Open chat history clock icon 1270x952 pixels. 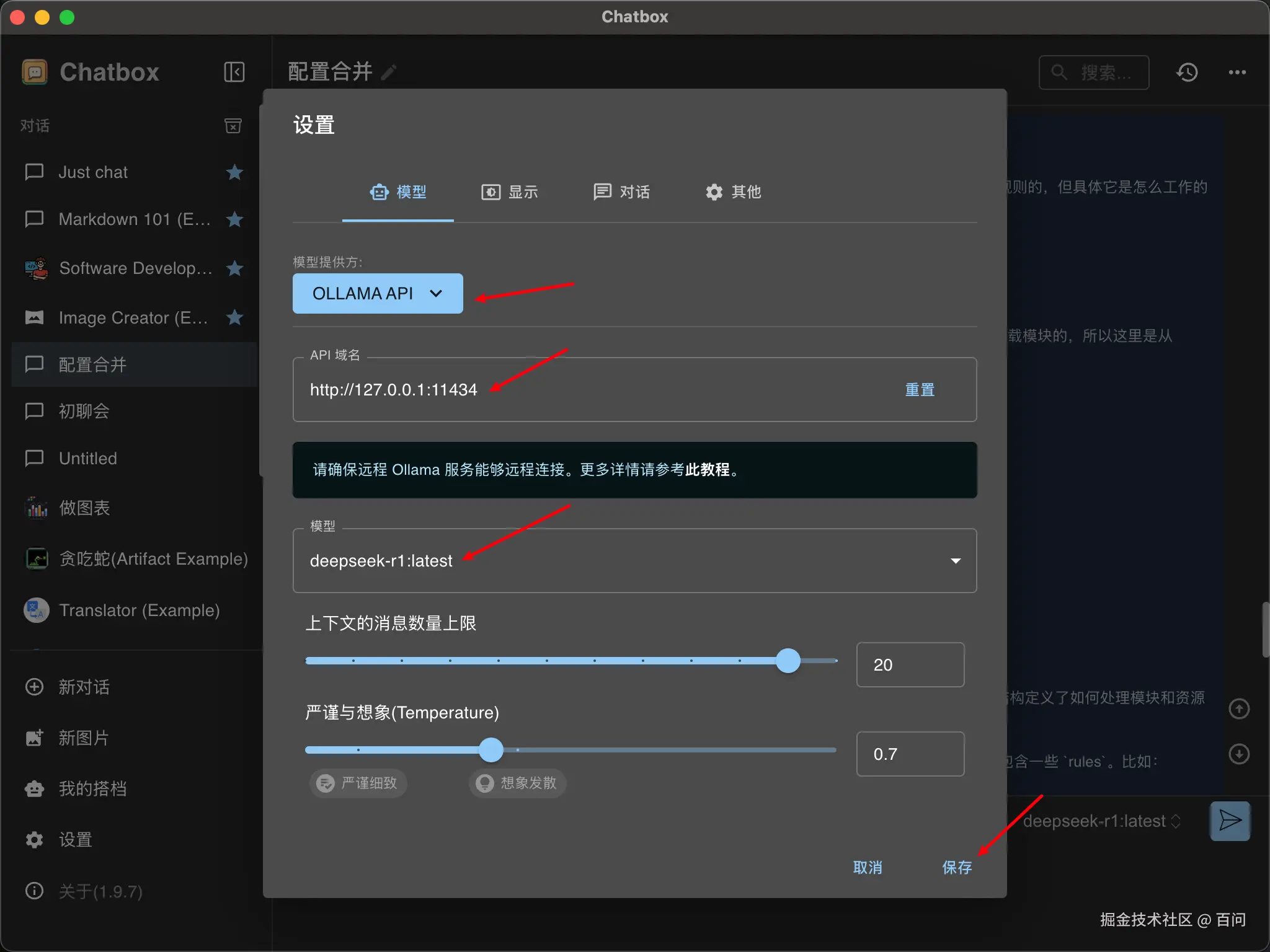[1187, 73]
